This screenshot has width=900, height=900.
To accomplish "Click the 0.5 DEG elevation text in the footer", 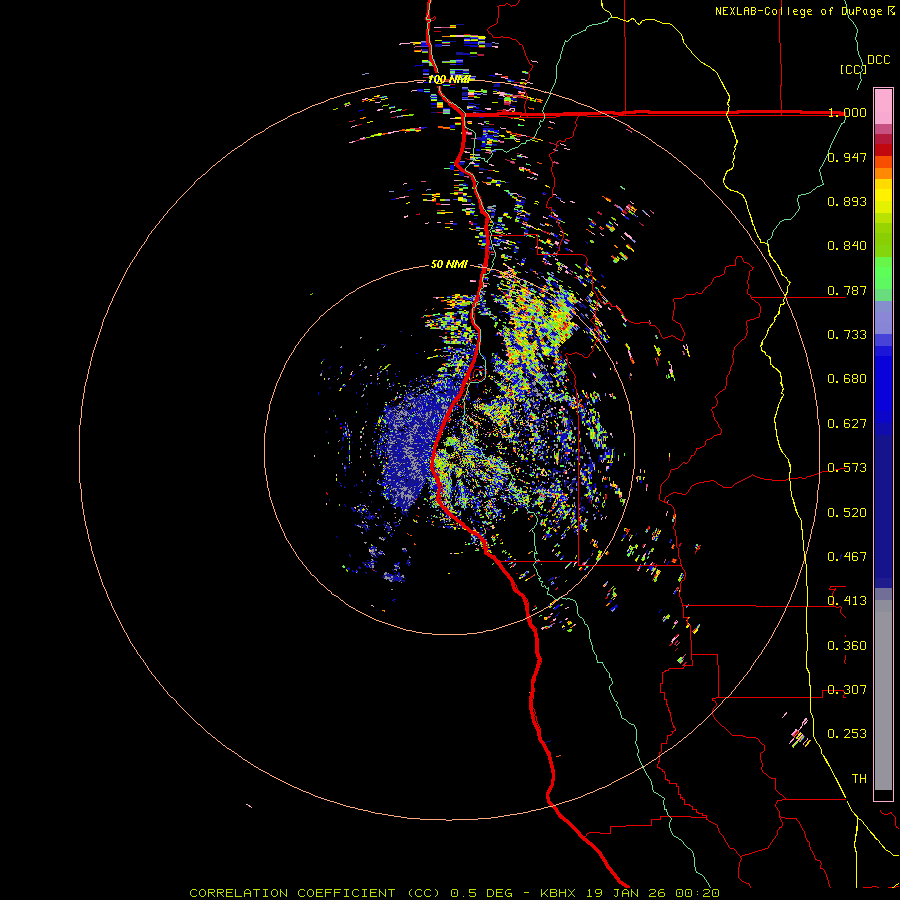I will click(x=481, y=893).
